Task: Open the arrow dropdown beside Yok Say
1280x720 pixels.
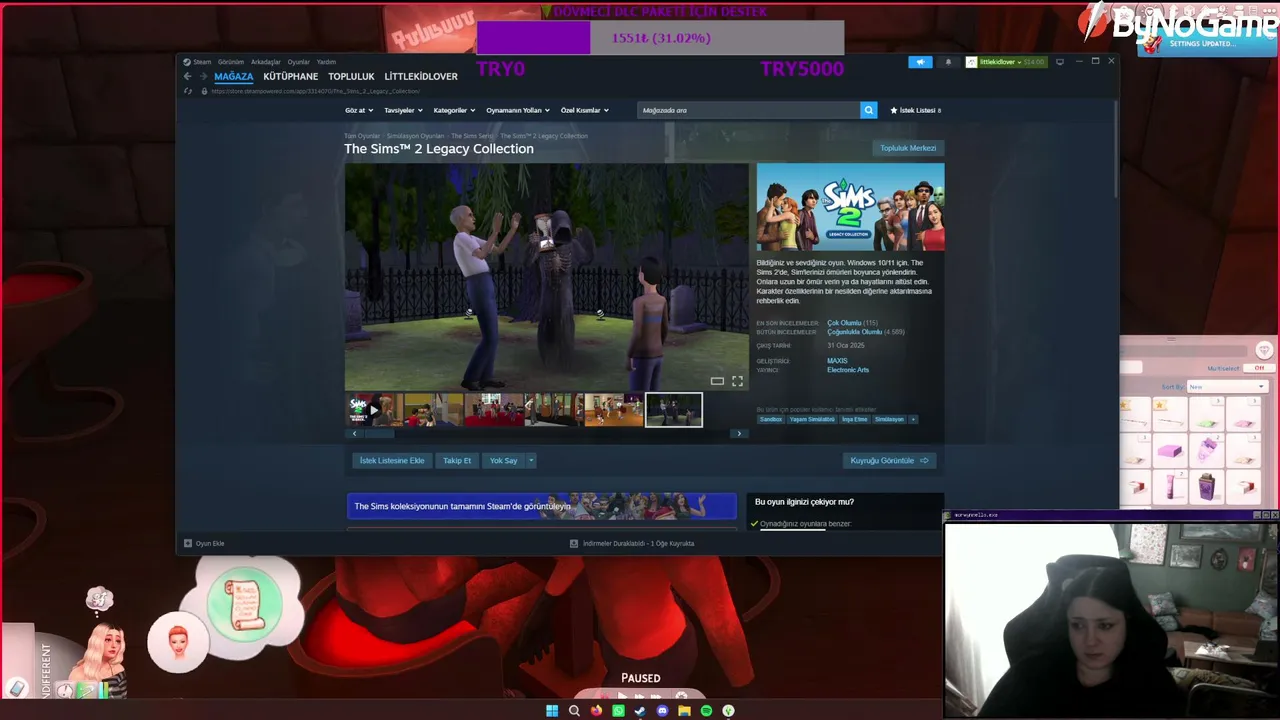Action: pos(531,460)
